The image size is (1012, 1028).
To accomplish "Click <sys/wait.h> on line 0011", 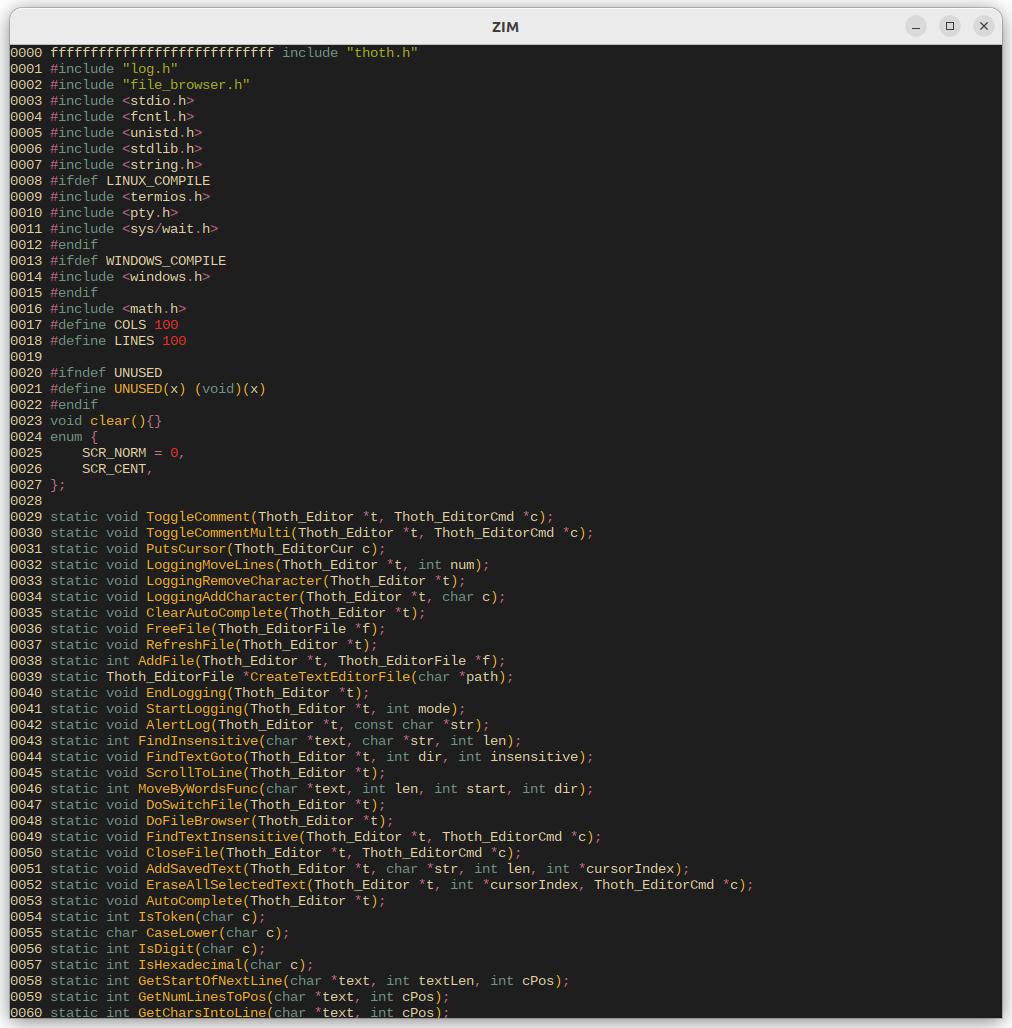I will click(170, 228).
